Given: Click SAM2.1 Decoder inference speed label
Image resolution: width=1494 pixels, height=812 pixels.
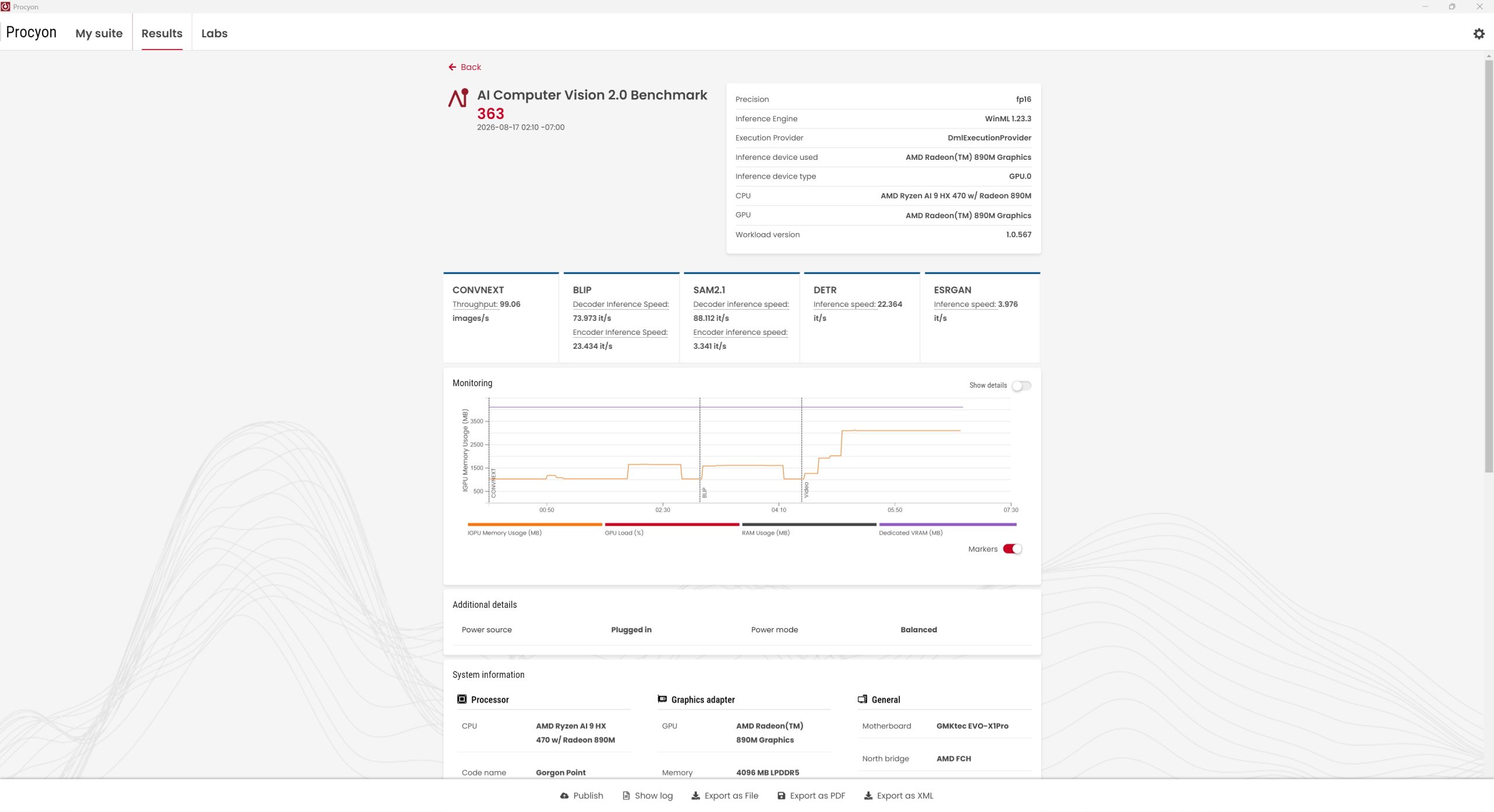Looking at the screenshot, I should pyautogui.click(x=741, y=304).
